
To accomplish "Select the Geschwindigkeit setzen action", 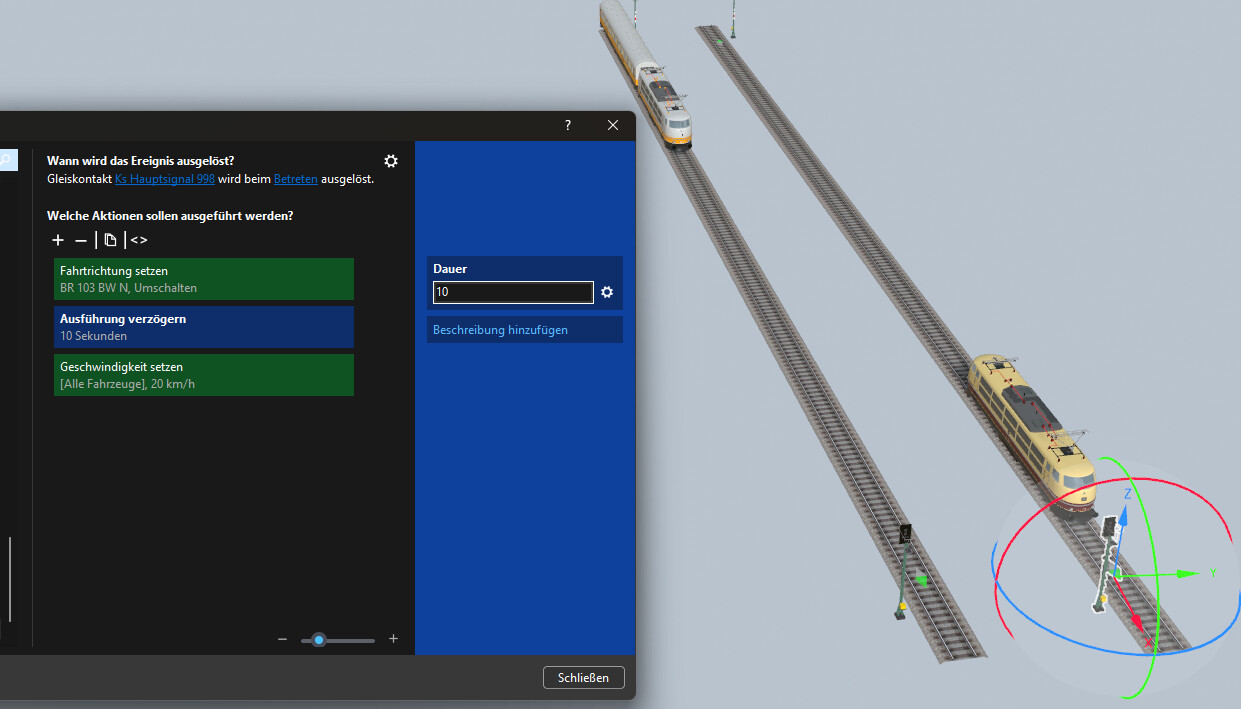I will click(204, 375).
